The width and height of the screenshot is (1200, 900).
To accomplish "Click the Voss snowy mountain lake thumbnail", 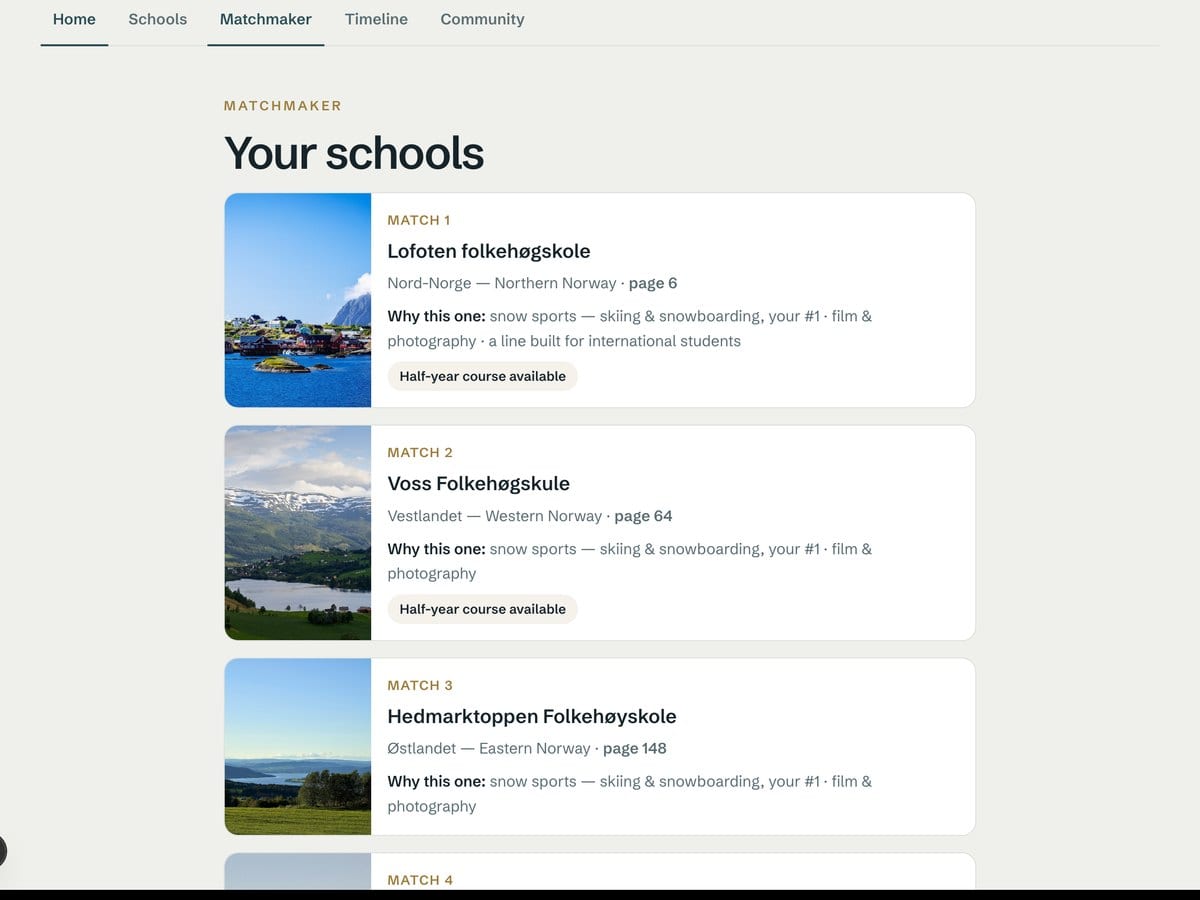I will tap(298, 533).
